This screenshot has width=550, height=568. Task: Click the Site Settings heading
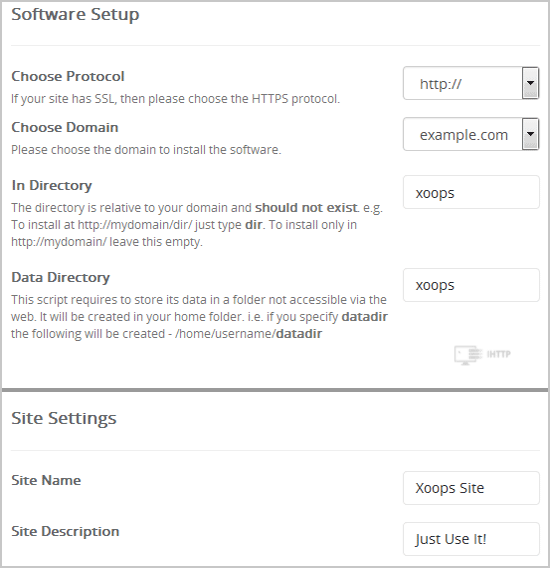(x=64, y=418)
